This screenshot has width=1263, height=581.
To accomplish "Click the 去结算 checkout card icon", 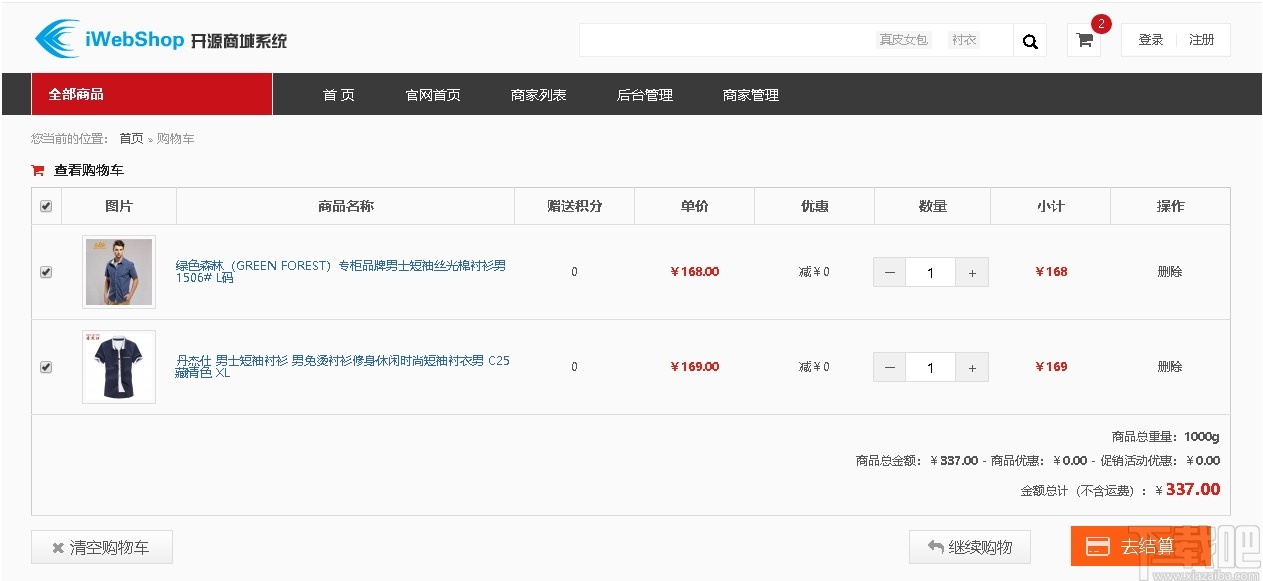I will coord(1097,547).
